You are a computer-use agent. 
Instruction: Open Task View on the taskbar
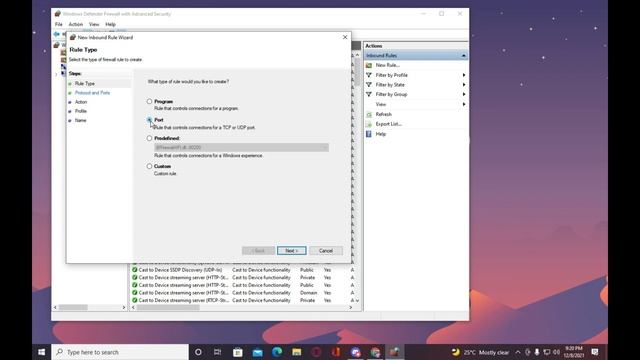click(x=218, y=352)
